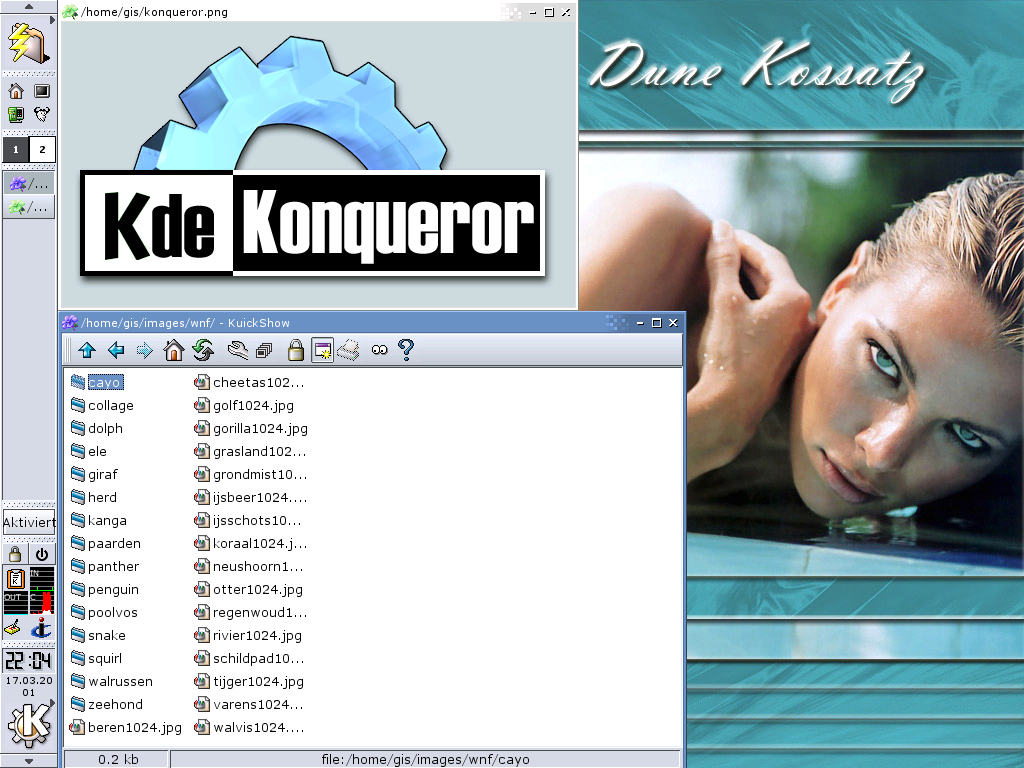Select the giraf folder
Viewport: 1024px width, 768px height.
[x=94, y=474]
